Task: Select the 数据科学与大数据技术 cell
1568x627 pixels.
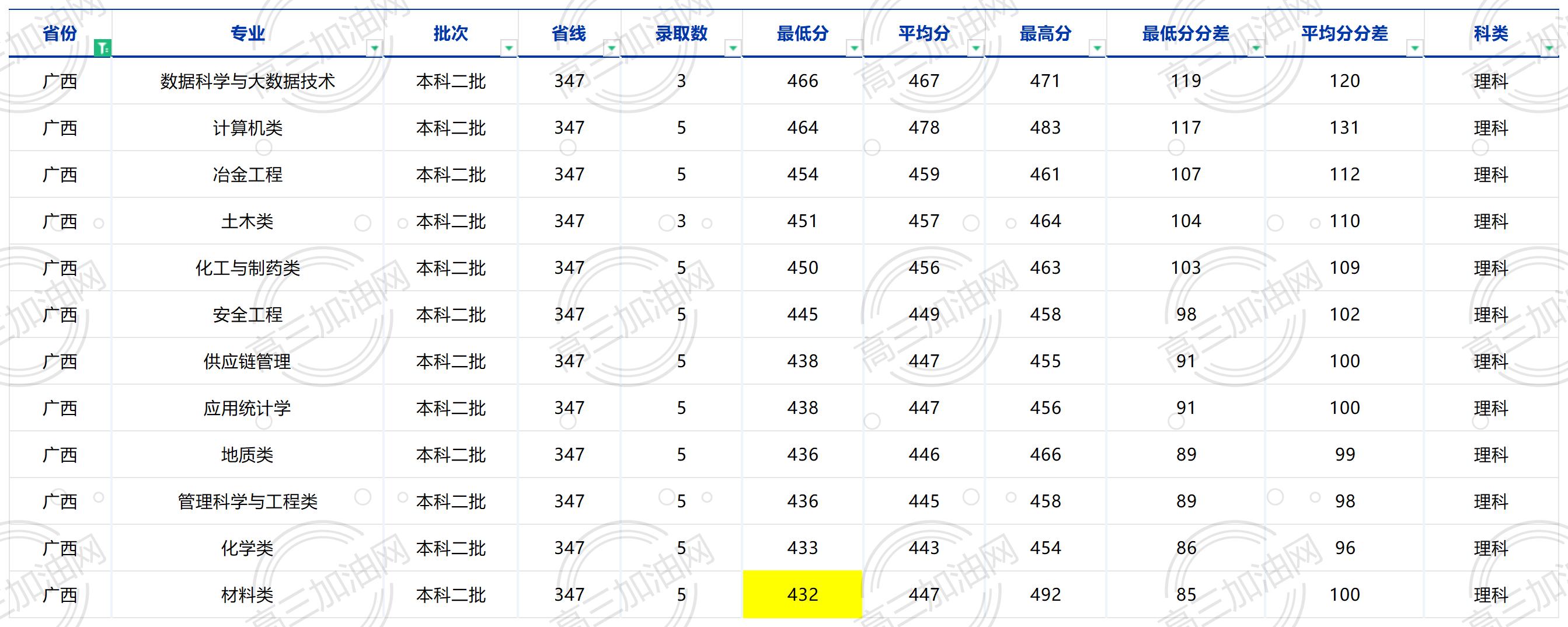Action: tap(247, 81)
